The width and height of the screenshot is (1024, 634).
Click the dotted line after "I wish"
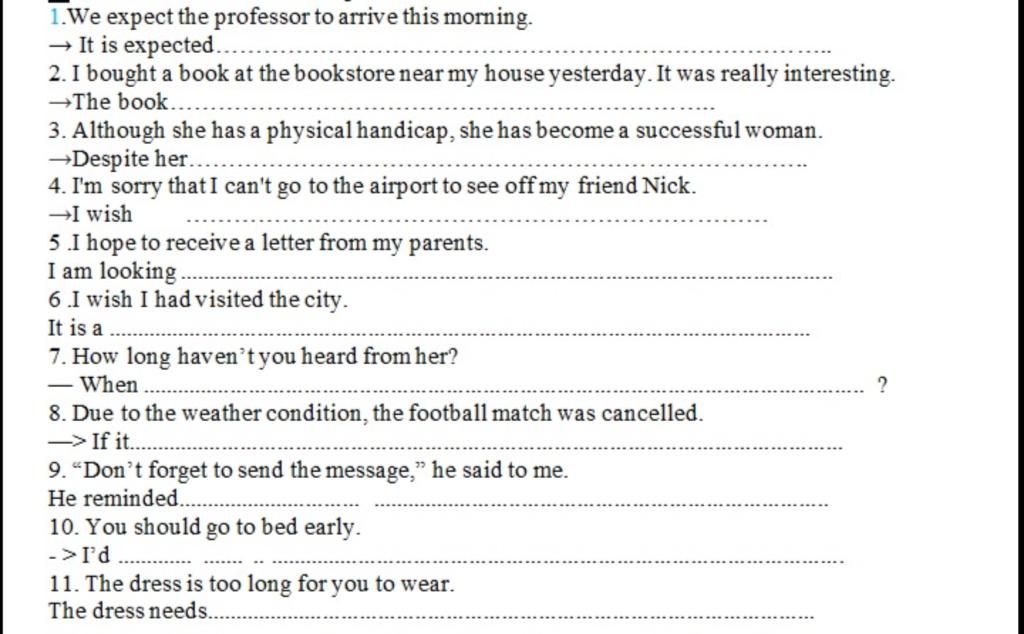(477, 217)
